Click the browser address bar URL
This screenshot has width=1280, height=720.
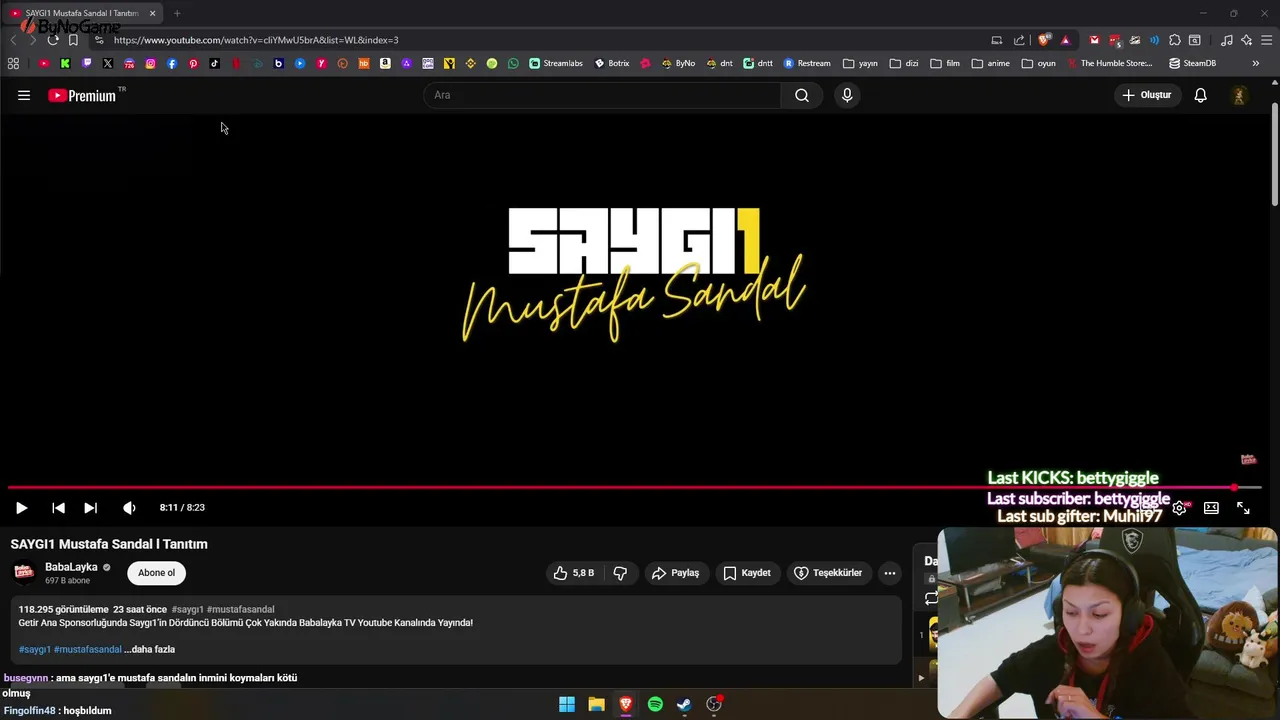click(x=256, y=40)
